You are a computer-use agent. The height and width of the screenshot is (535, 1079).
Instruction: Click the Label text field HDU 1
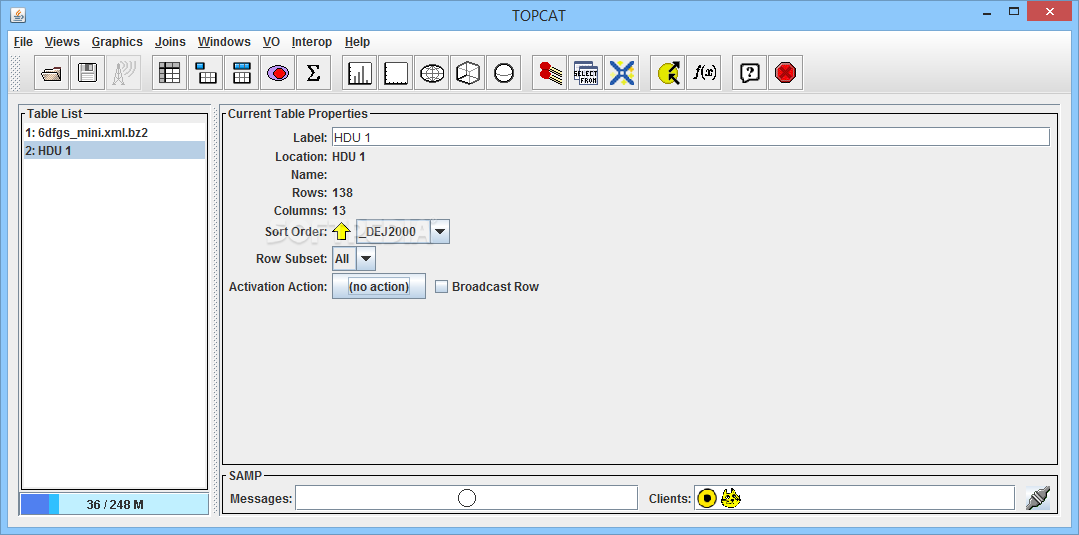pos(690,137)
